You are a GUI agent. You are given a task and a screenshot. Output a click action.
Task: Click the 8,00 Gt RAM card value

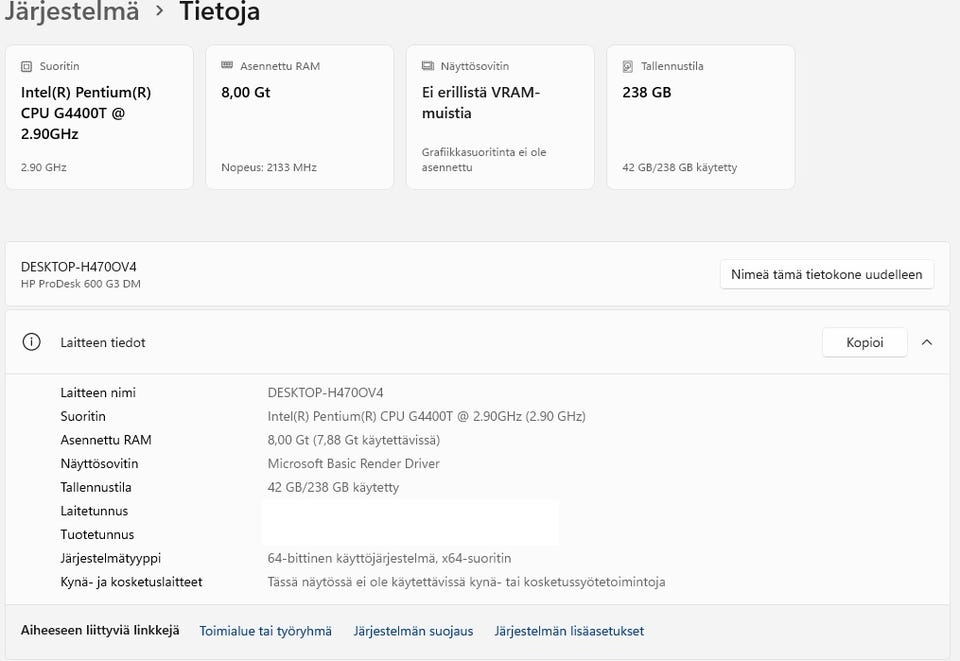coord(246,92)
